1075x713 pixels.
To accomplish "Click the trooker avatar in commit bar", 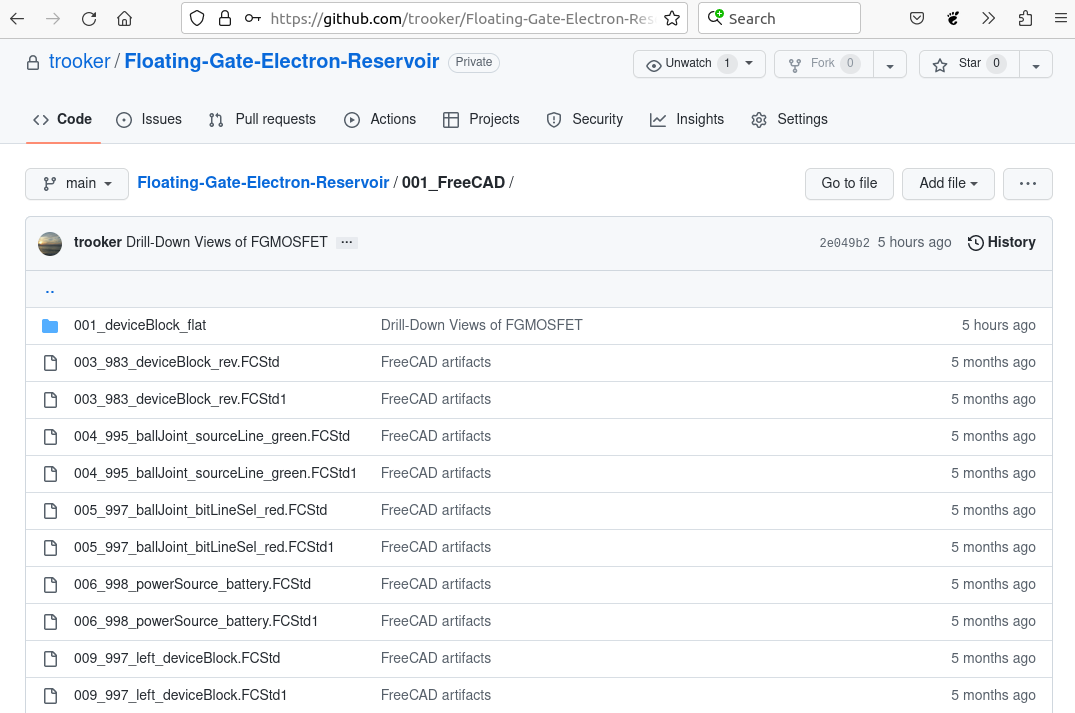I will (50, 243).
